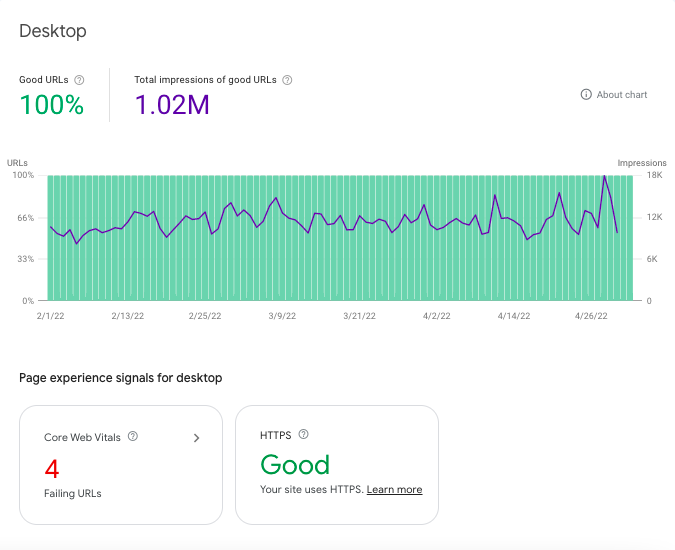
Task: Click help icon next to Core Web Vitals
Action: pyautogui.click(x=133, y=436)
